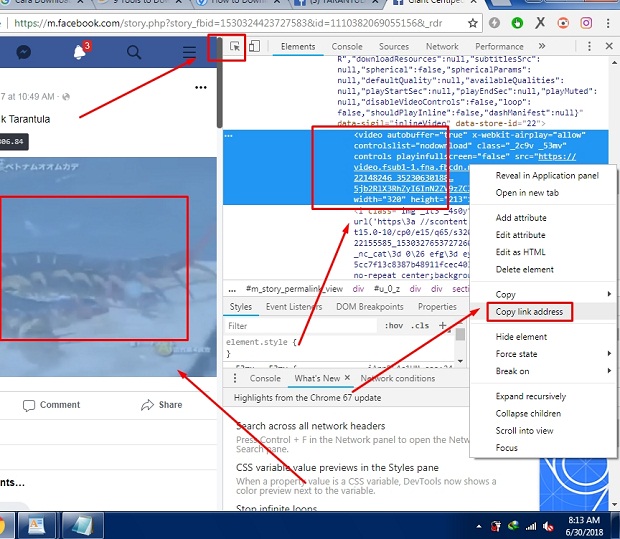The image size is (620, 539).
Task: Expand the Break on submenu
Action: pyautogui.click(x=543, y=371)
